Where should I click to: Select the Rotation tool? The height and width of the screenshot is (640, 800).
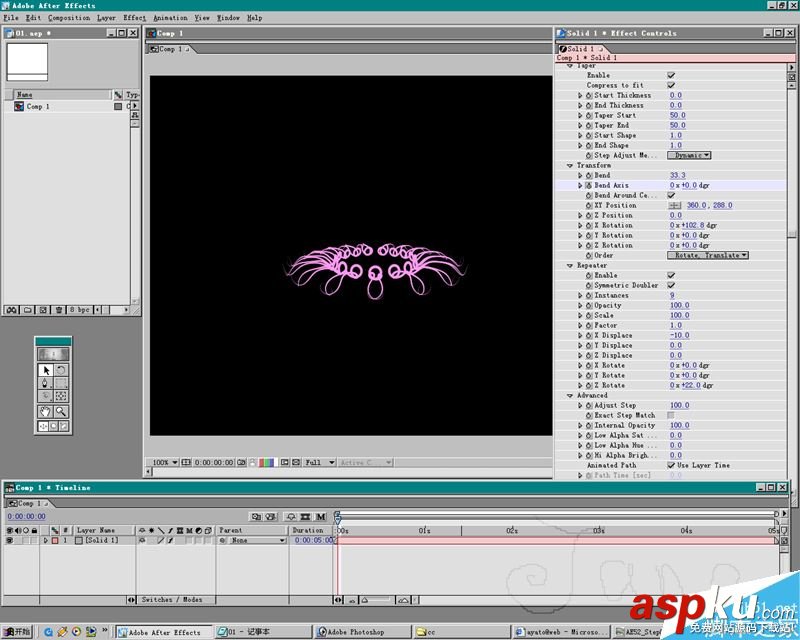point(61,370)
